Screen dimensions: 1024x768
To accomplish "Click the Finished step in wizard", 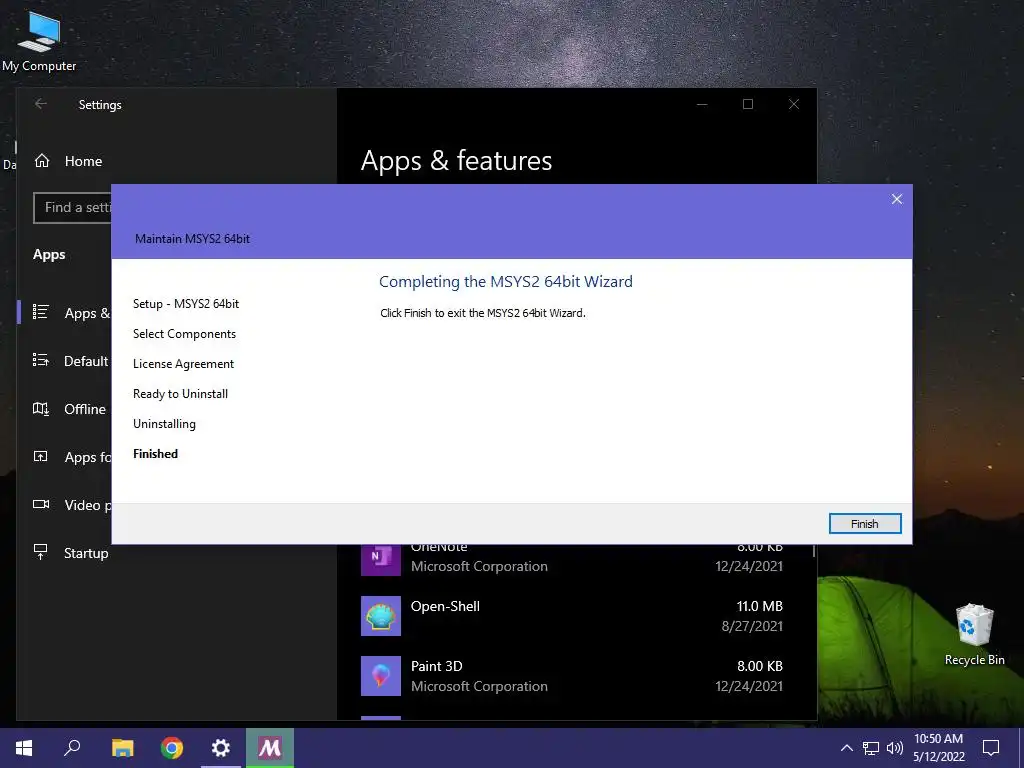I will pyautogui.click(x=155, y=454).
